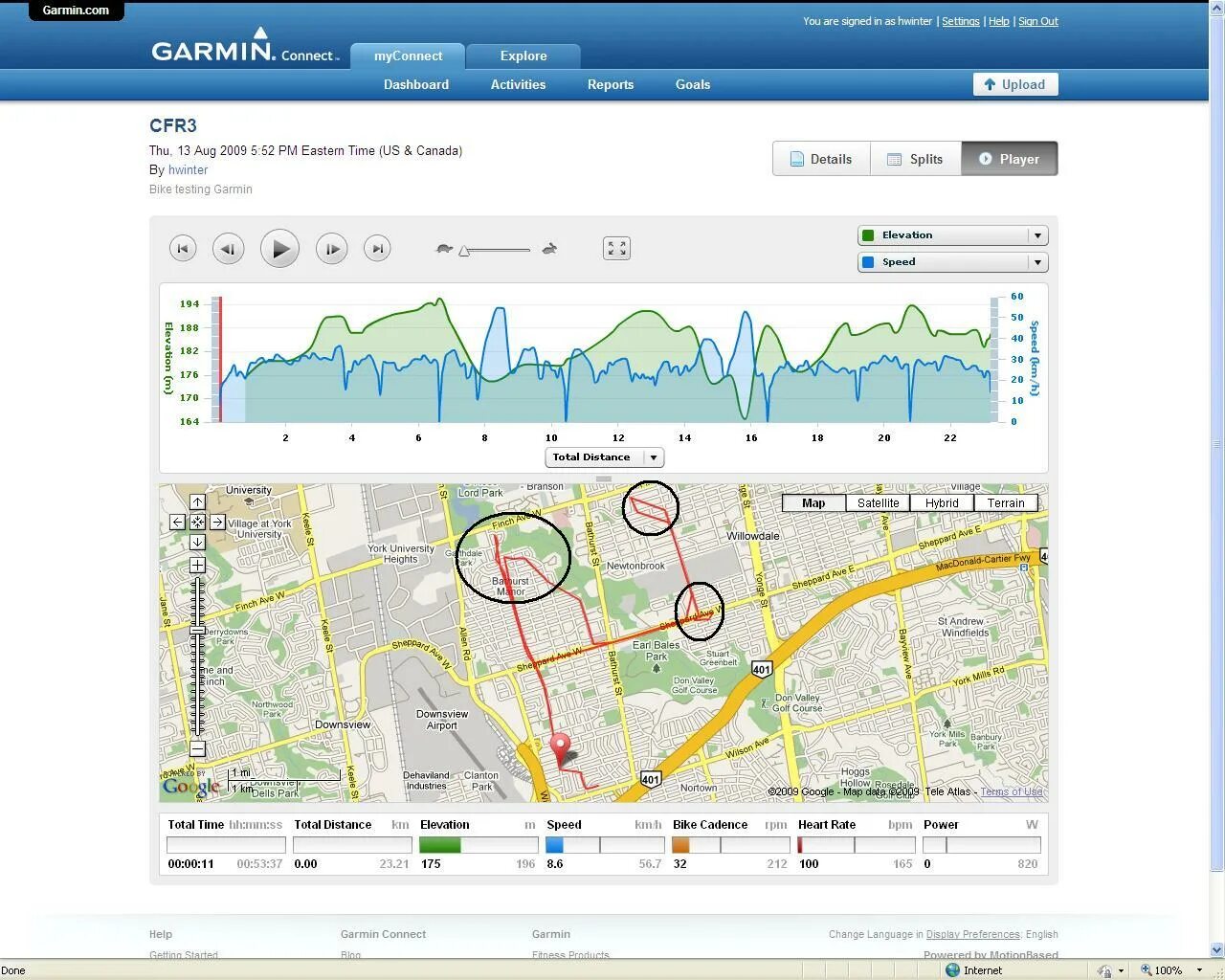This screenshot has width=1225, height=980.
Task: Open Terms of Use map link
Action: (x=1012, y=791)
